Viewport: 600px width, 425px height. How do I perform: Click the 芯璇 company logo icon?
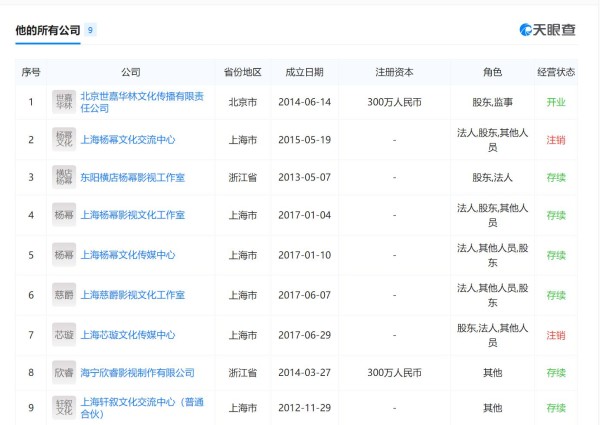pos(64,335)
